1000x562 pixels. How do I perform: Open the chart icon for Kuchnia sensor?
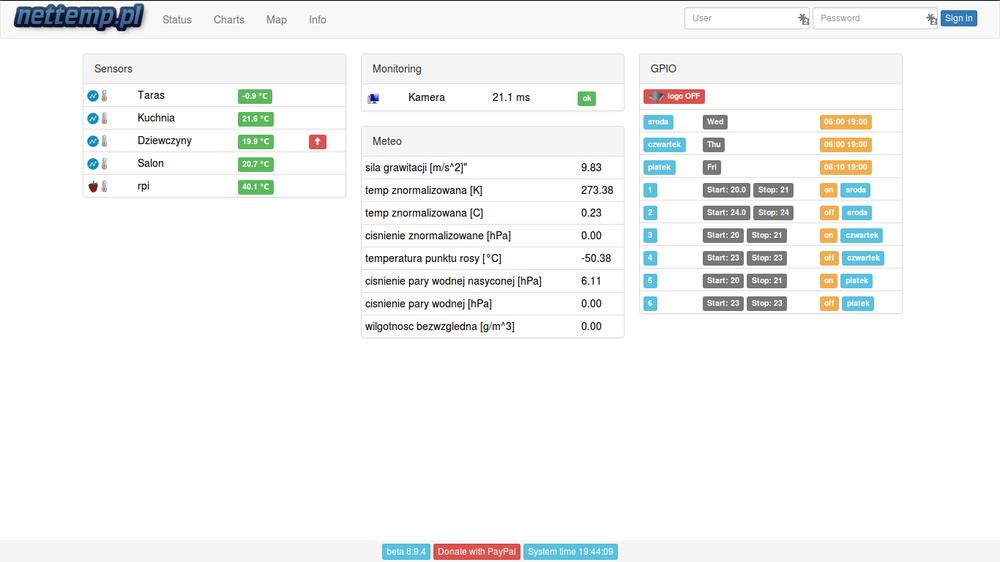click(92, 119)
